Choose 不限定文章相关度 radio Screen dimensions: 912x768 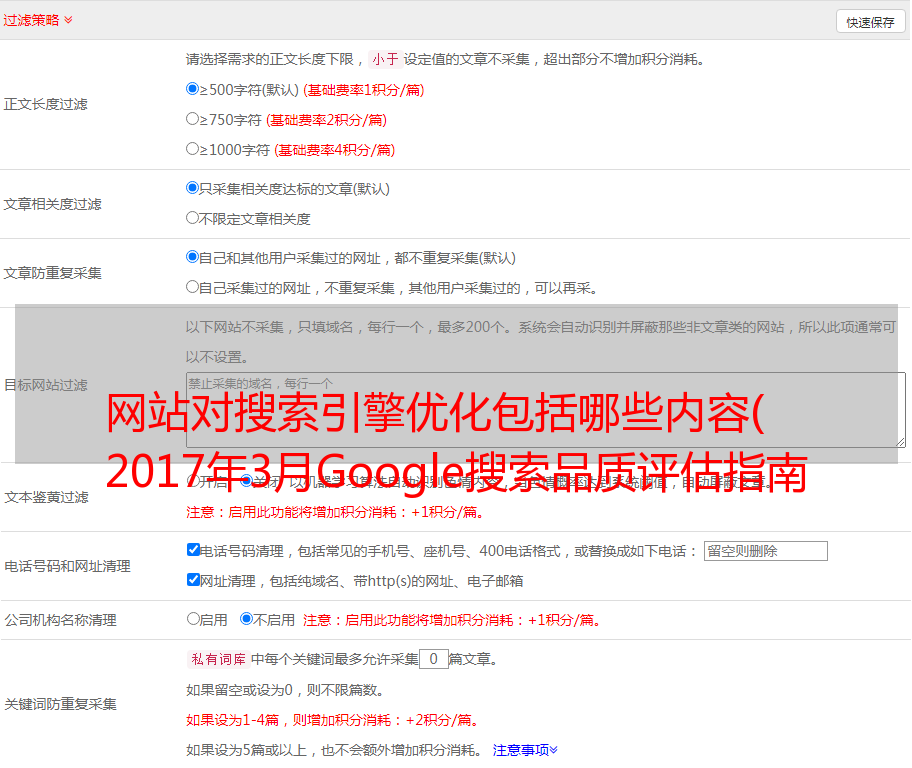point(193,218)
